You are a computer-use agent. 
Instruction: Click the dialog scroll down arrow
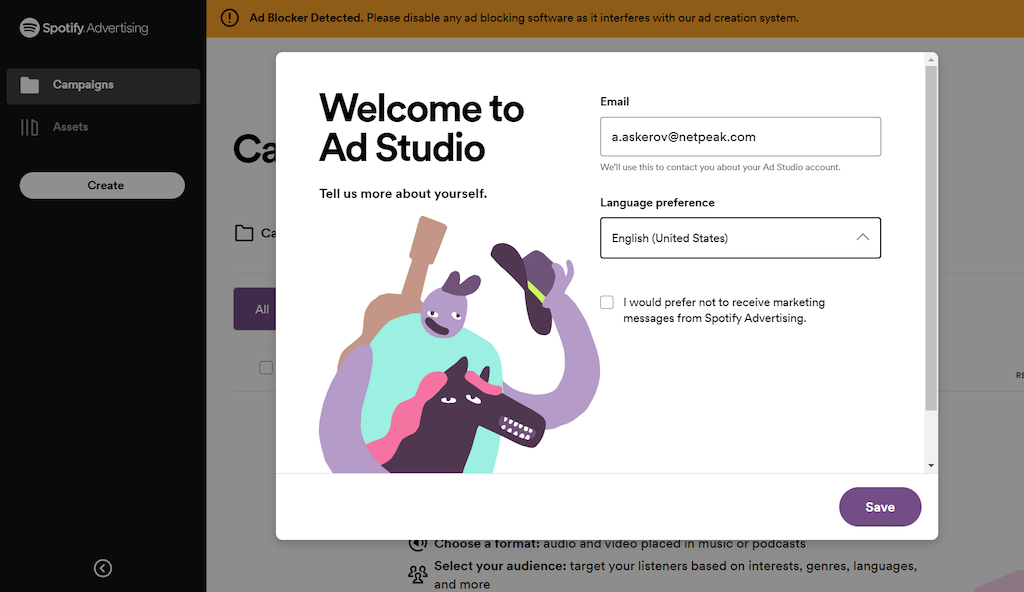pos(931,466)
